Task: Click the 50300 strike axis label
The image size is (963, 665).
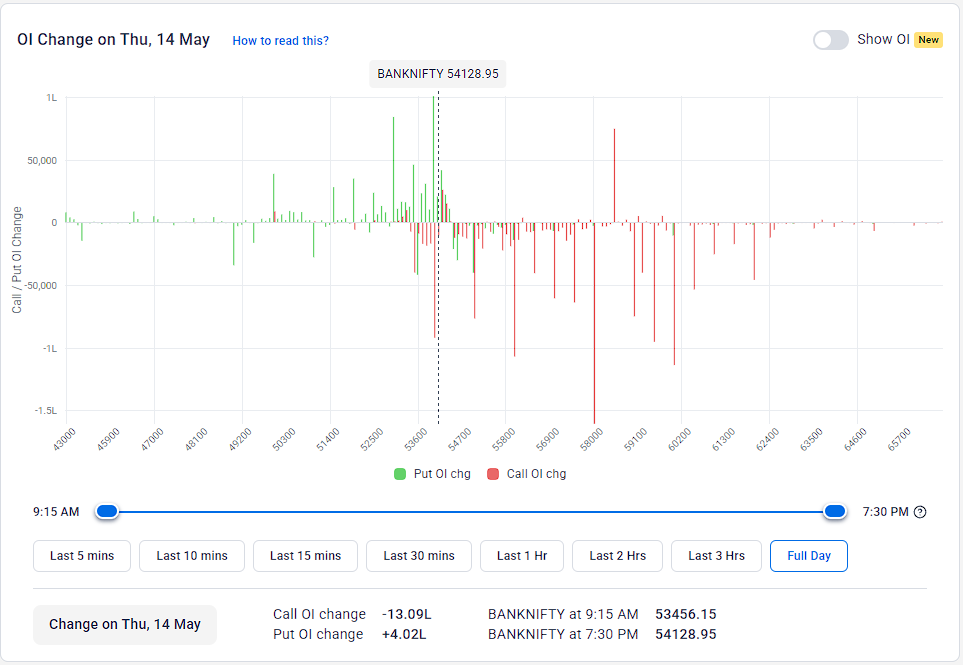Action: coord(284,440)
